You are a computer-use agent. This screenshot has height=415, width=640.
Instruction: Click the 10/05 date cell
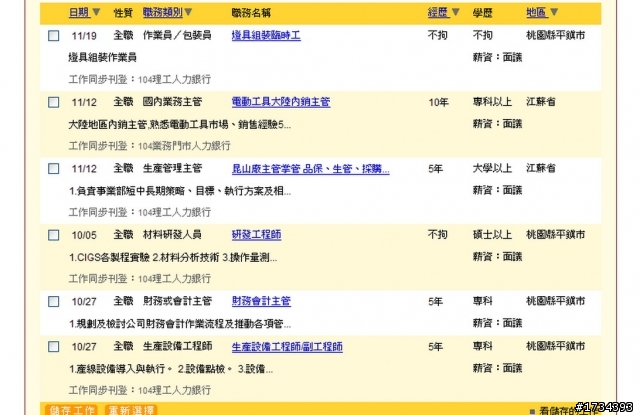[x=84, y=235]
